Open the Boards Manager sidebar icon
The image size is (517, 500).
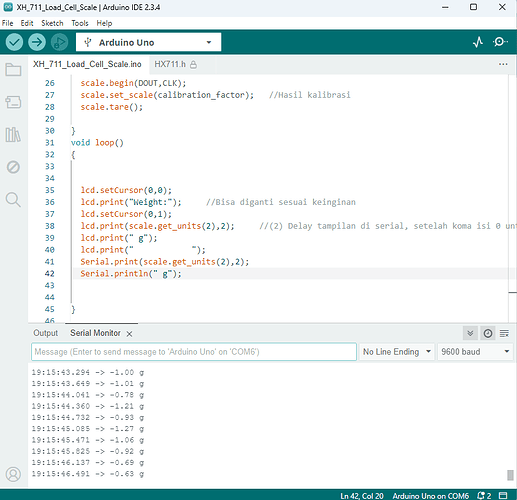tap(13, 102)
